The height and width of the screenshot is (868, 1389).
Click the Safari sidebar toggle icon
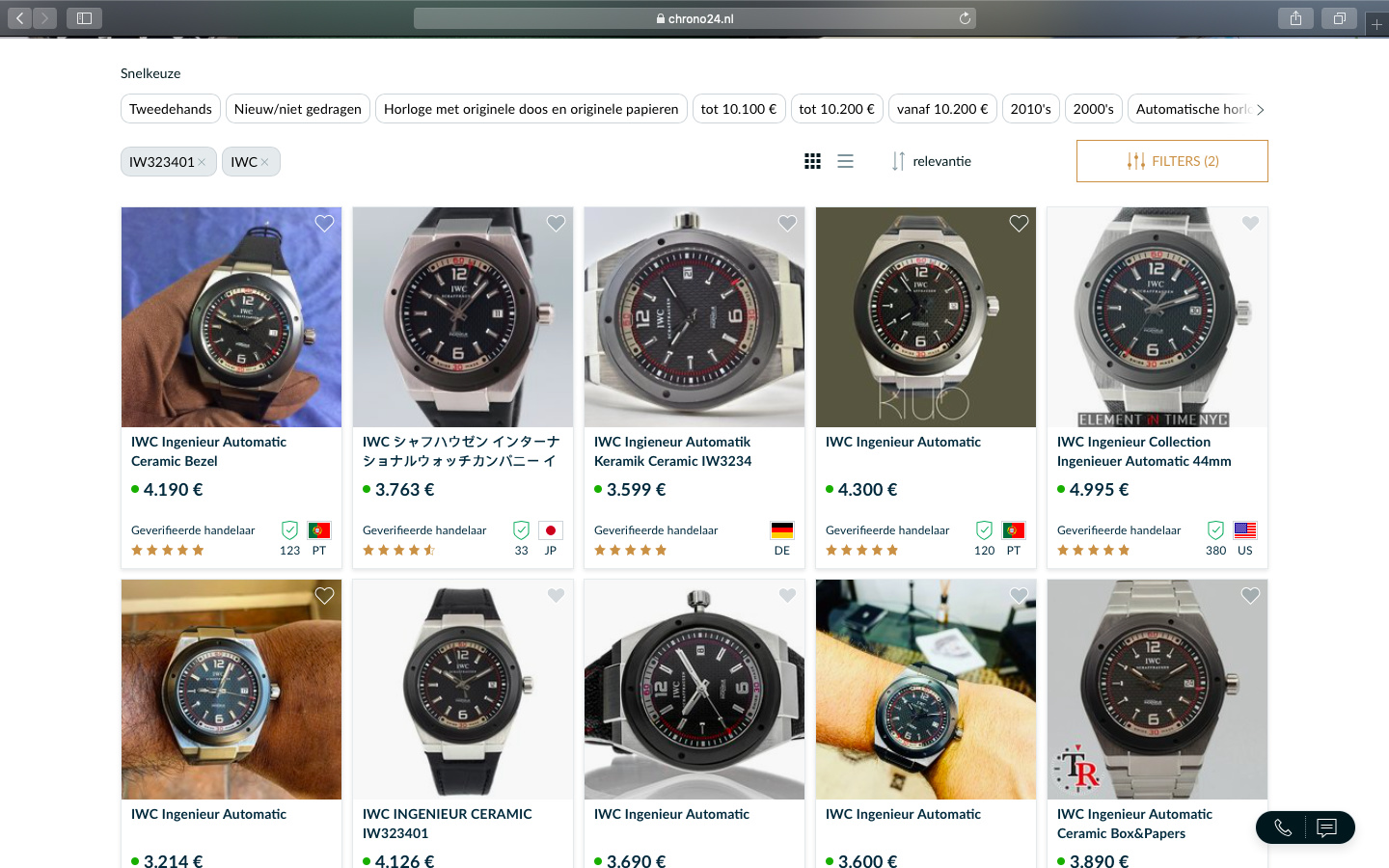pyautogui.click(x=84, y=18)
